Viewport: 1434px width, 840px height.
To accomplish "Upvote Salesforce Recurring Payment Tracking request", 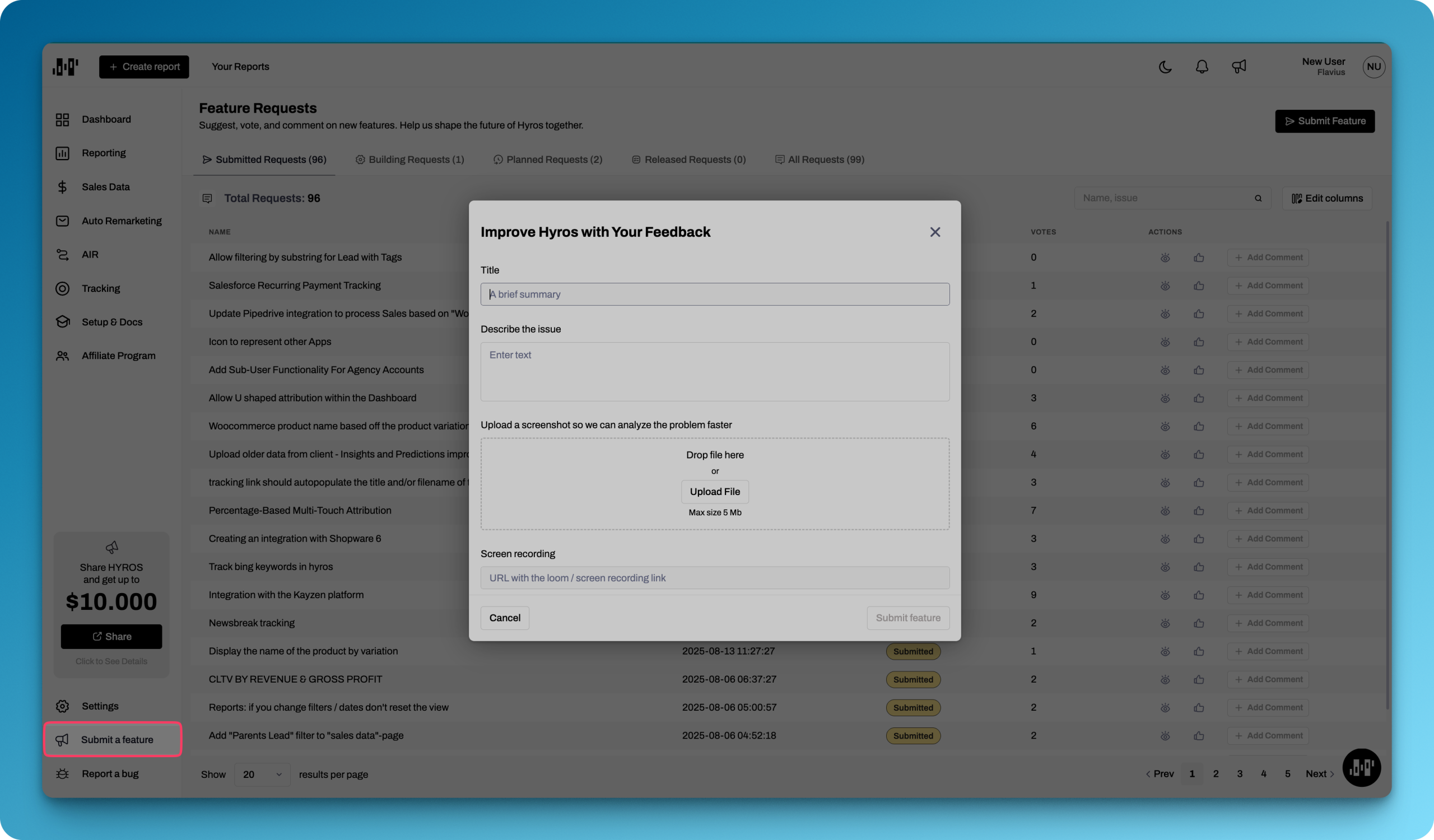I will 1199,286.
